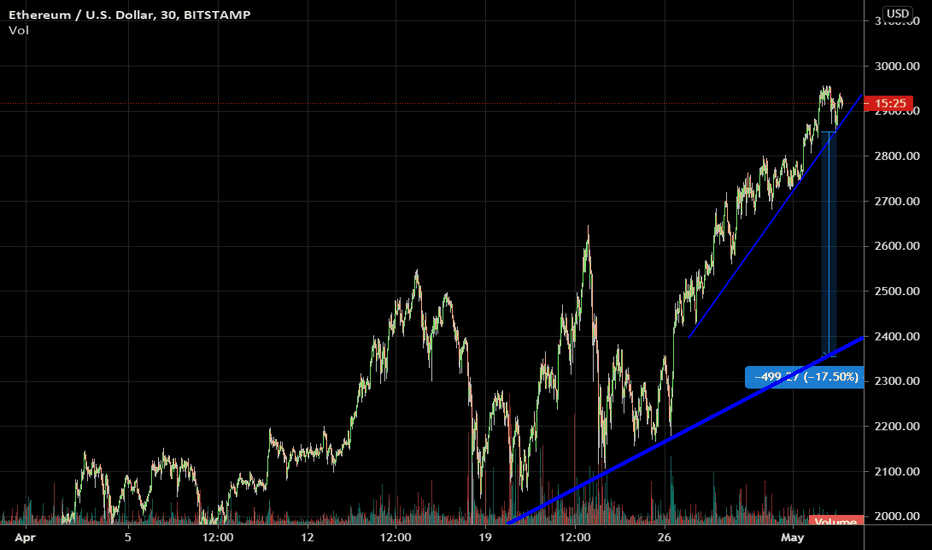Select the vertical price range measurement bar

pyautogui.click(x=829, y=244)
